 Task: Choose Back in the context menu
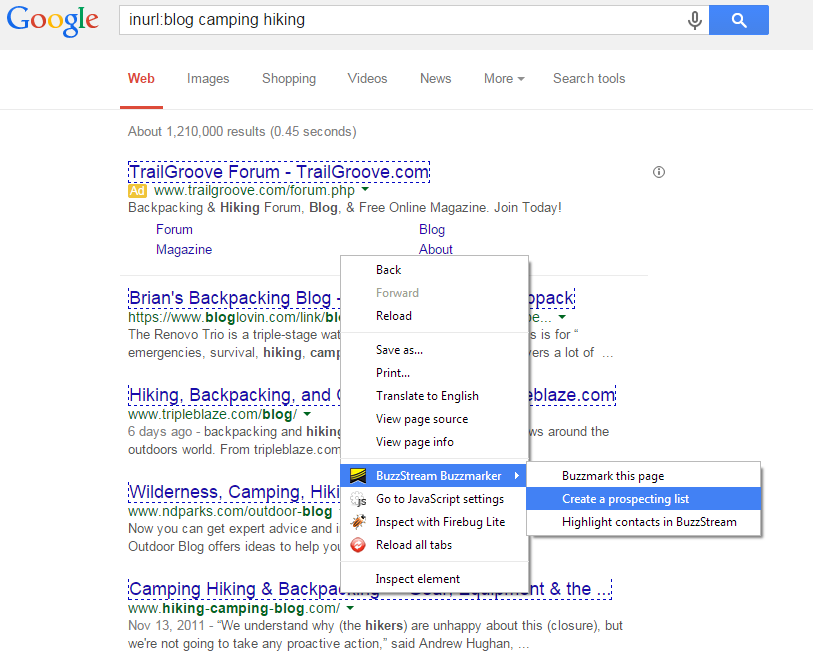tap(434, 270)
